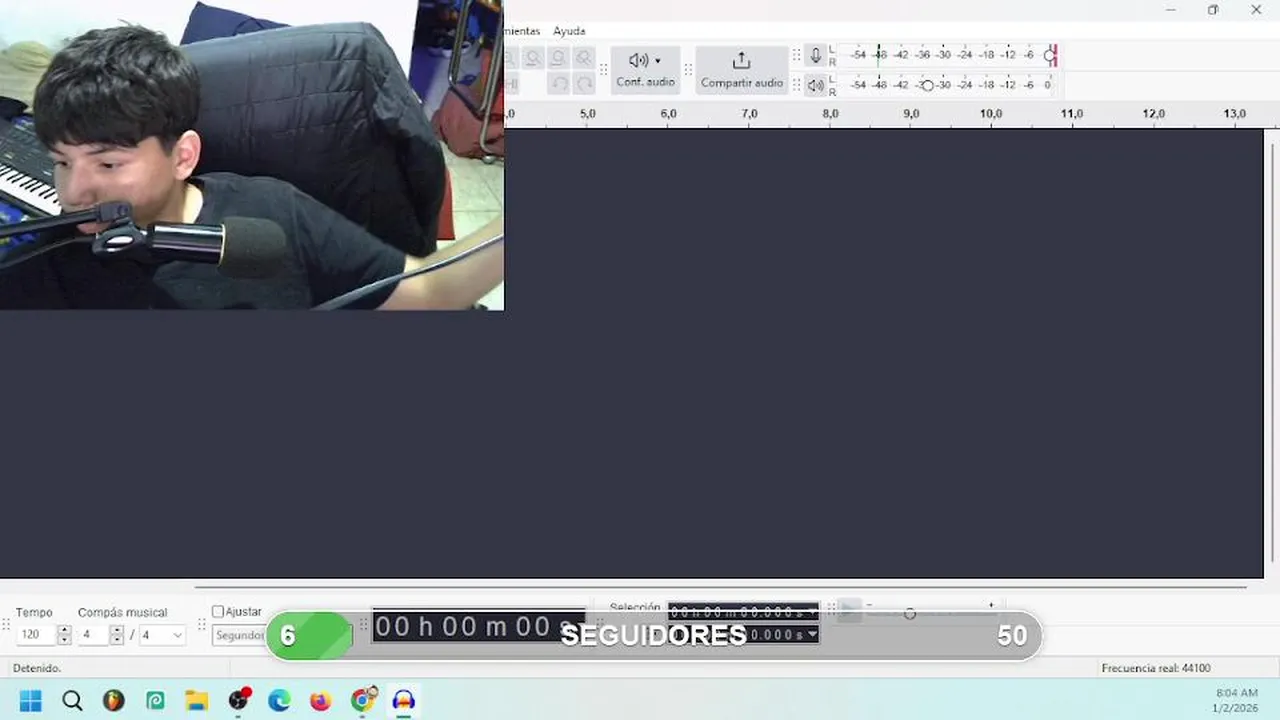This screenshot has height=720, width=1280.
Task: Click the Compás musical numerator field
Action: click(93, 635)
